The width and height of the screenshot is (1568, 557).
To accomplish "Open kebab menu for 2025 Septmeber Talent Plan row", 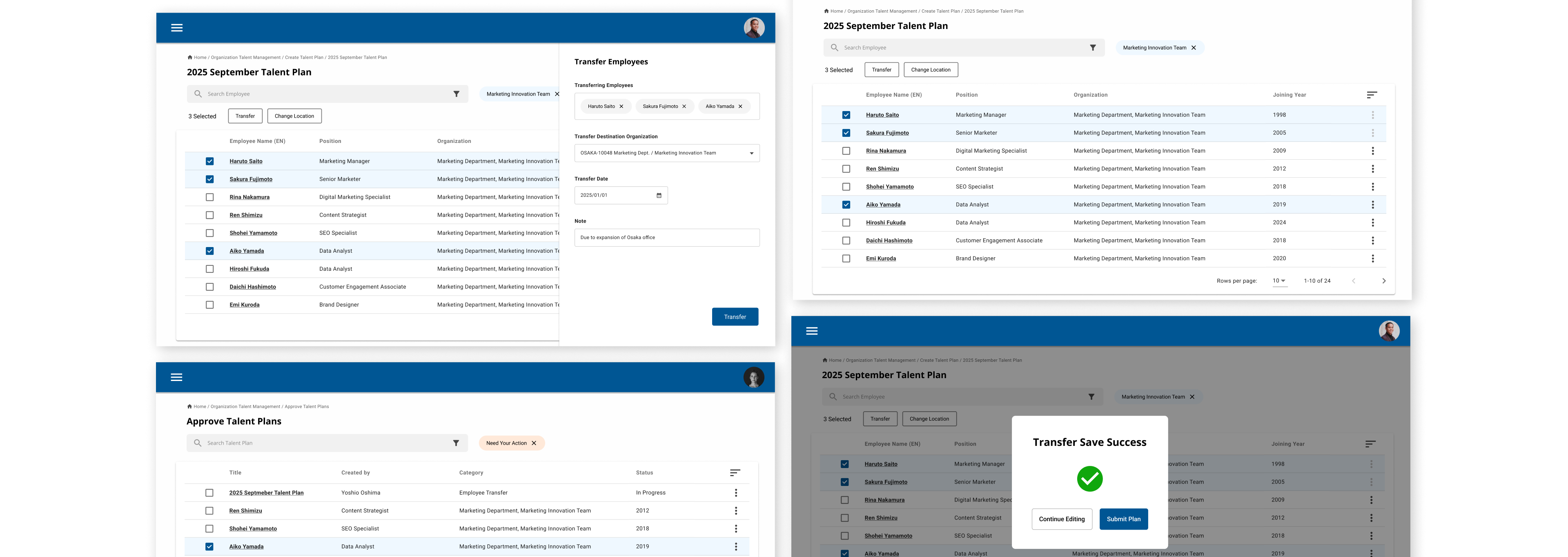I will pos(735,493).
